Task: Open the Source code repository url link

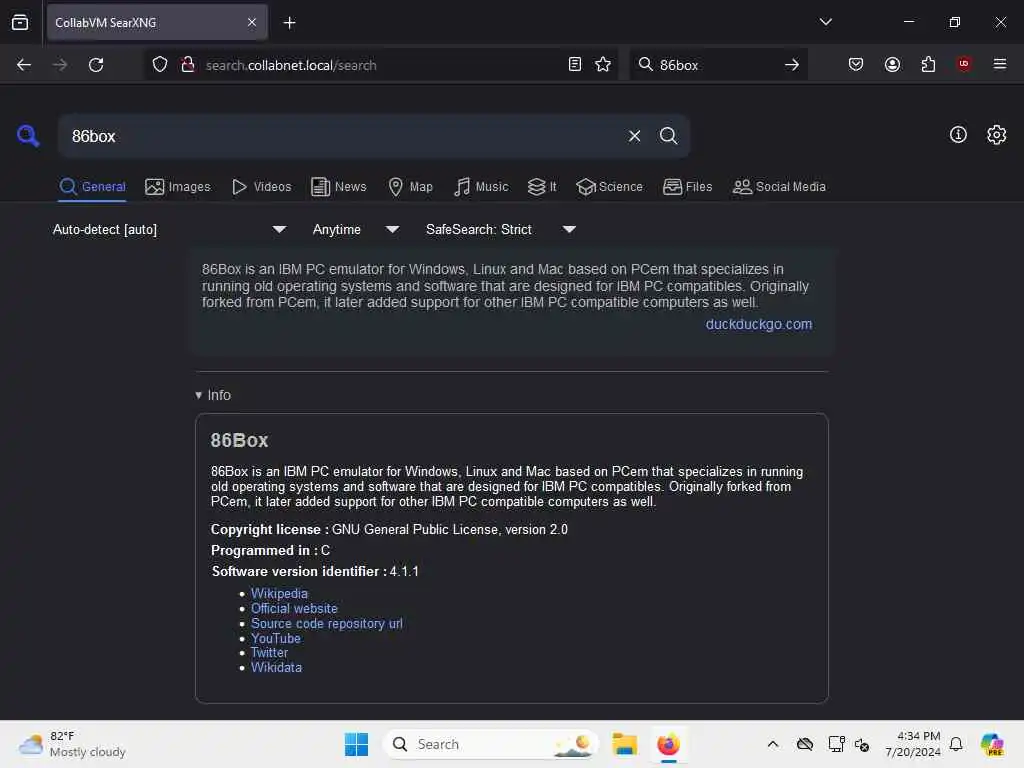Action: (x=327, y=623)
